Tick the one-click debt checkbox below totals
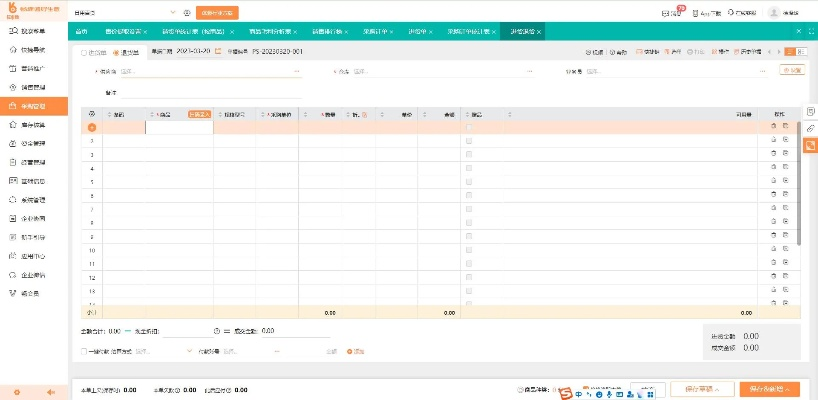 click(83, 351)
